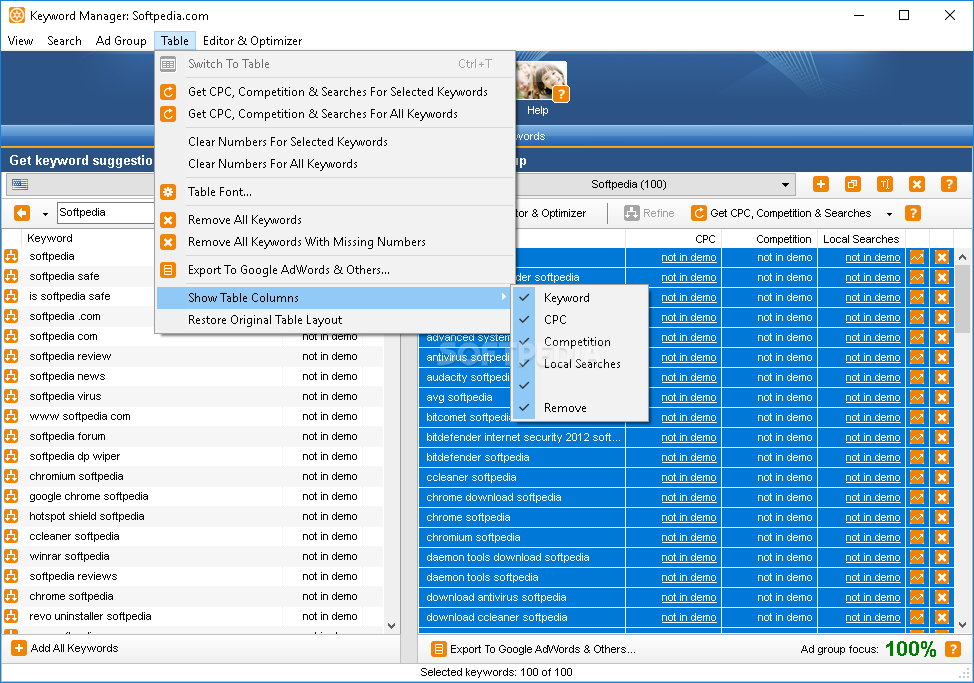Open dropdown arrow after Get CPC button
Viewport: 974px width, 683px height.
click(x=890, y=214)
